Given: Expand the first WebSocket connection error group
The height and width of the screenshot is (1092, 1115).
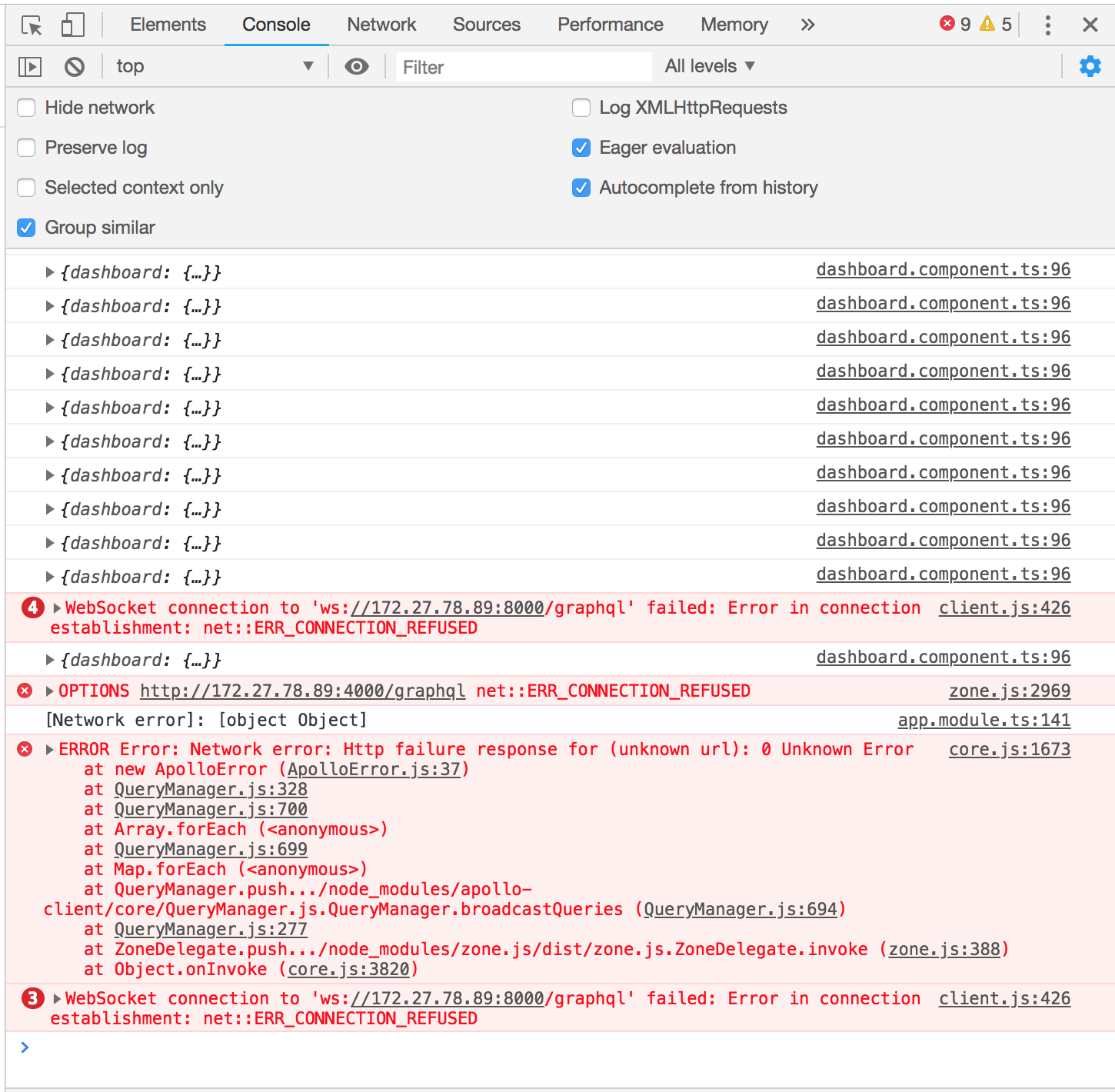Looking at the screenshot, I should tap(57, 608).
